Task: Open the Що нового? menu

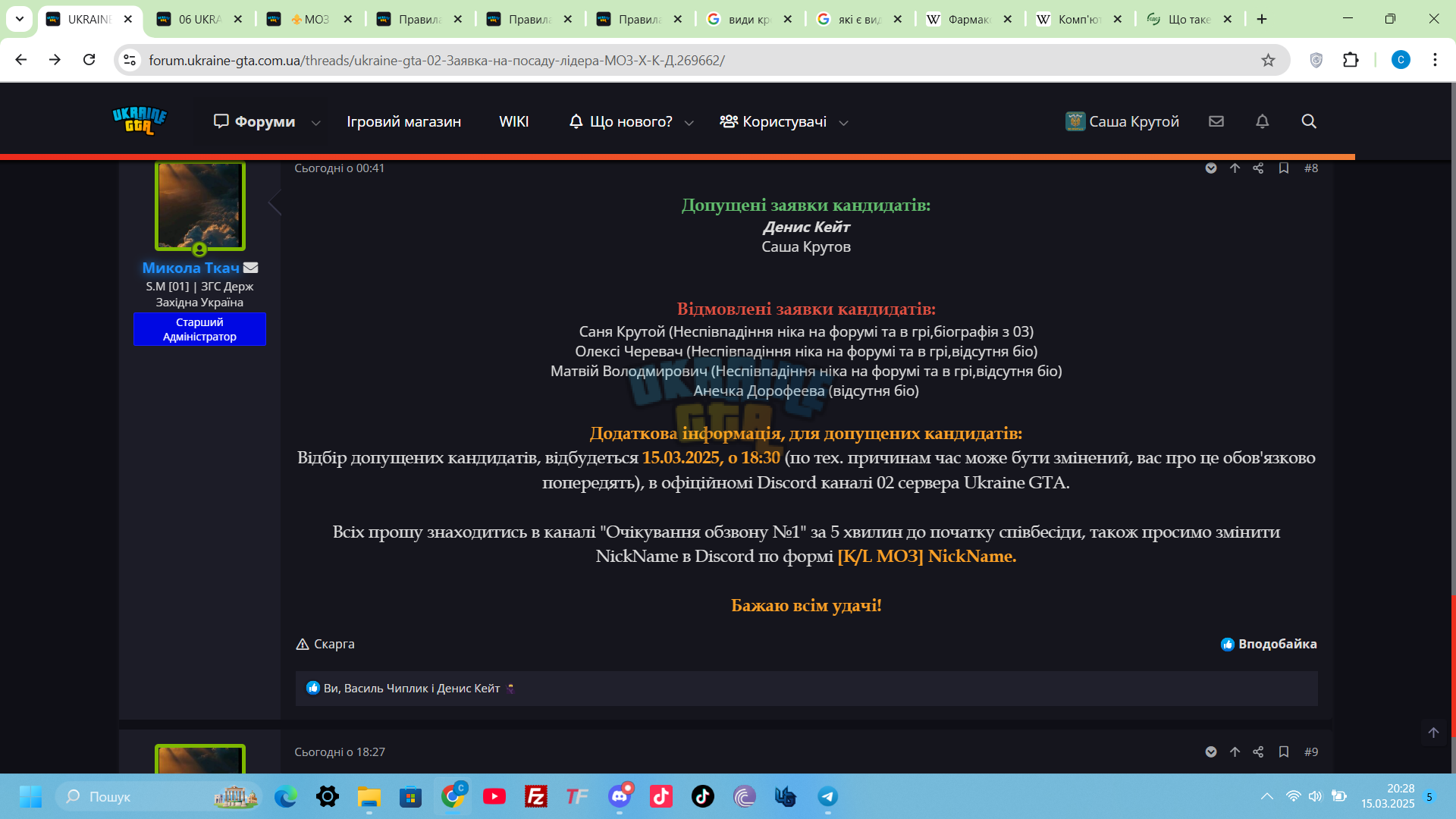Action: [621, 121]
